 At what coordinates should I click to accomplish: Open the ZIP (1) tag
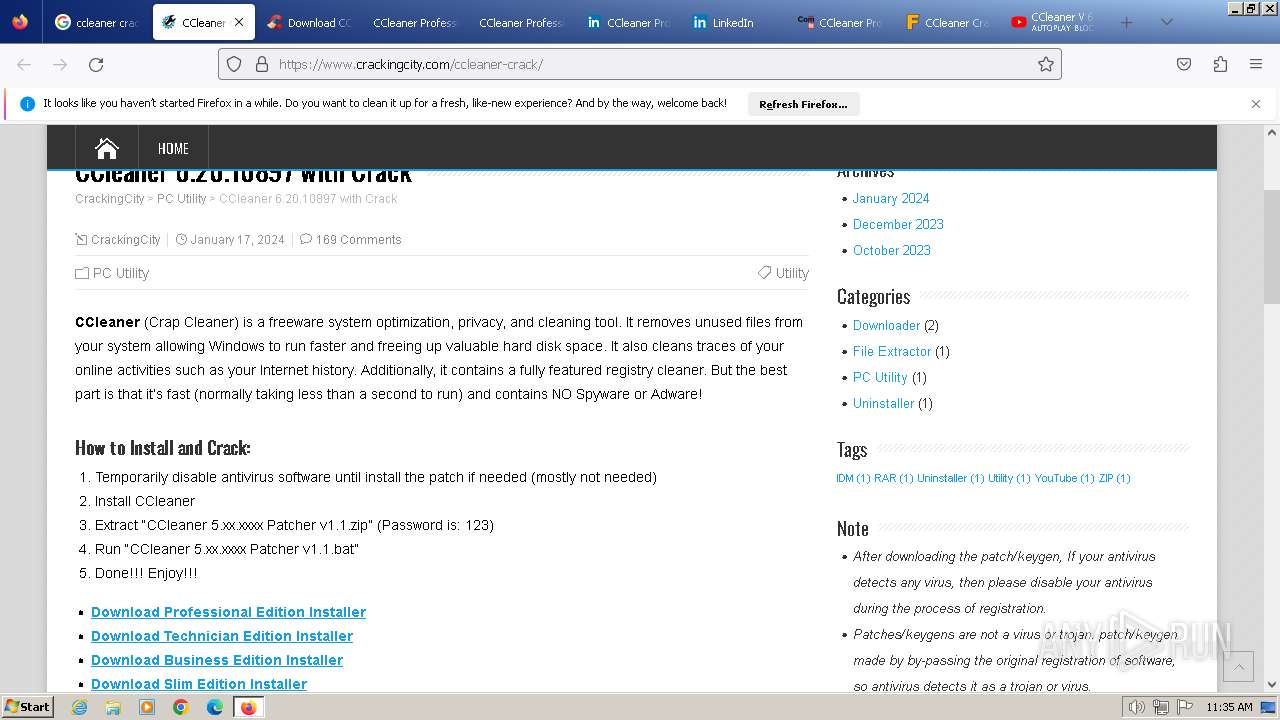tap(1114, 478)
